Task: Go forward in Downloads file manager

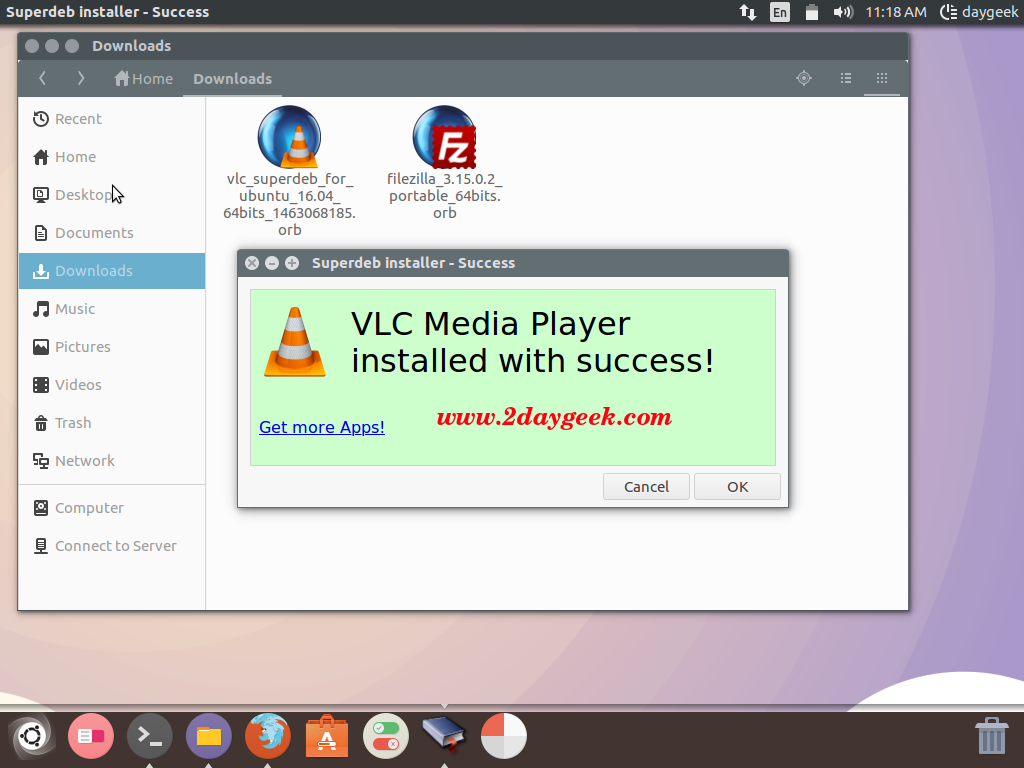Action: click(x=80, y=78)
